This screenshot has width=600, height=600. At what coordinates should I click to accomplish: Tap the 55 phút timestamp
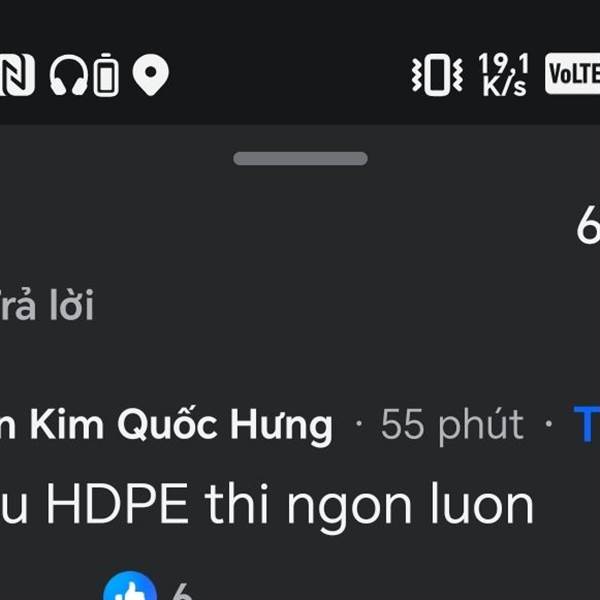point(452,425)
